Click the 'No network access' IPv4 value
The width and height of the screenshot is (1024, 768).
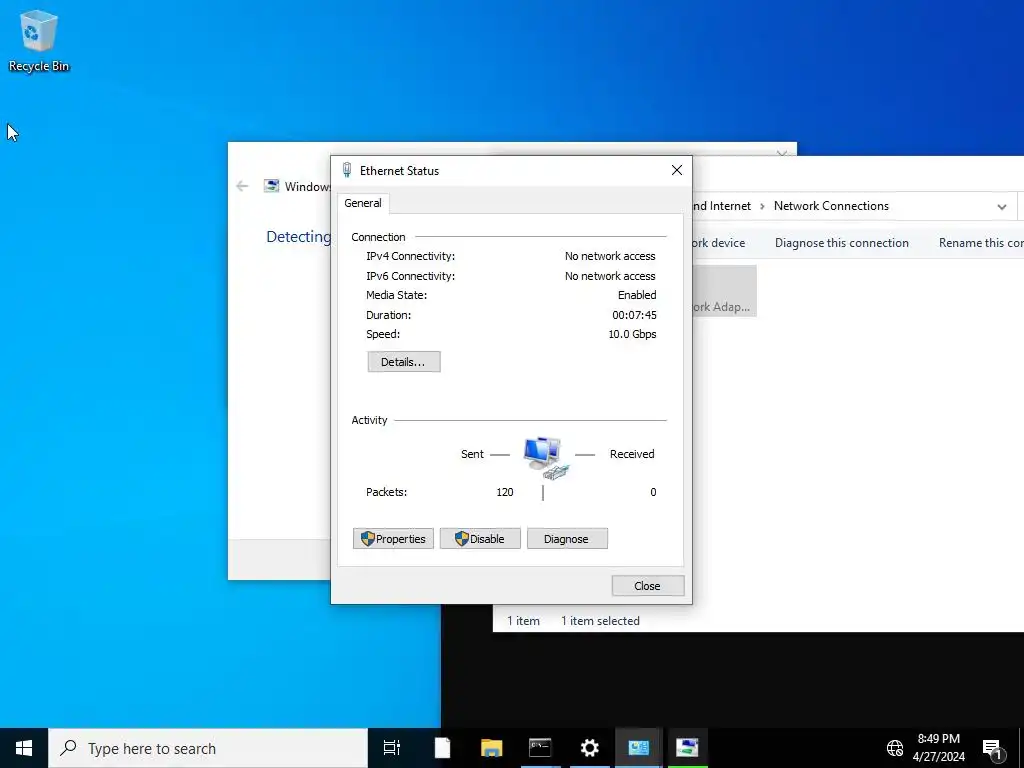[610, 256]
